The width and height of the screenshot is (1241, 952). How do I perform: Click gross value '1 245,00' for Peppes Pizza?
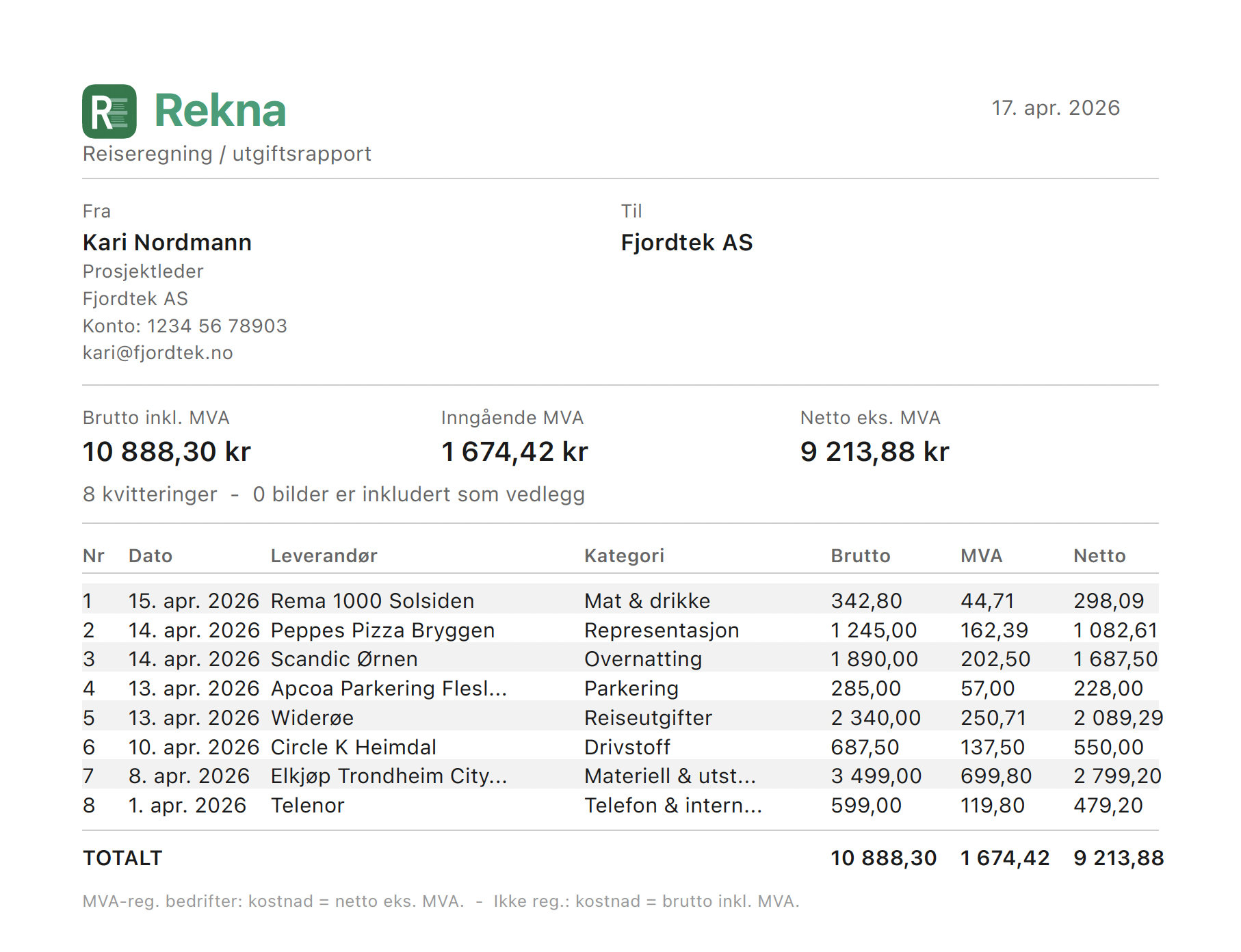pos(874,631)
